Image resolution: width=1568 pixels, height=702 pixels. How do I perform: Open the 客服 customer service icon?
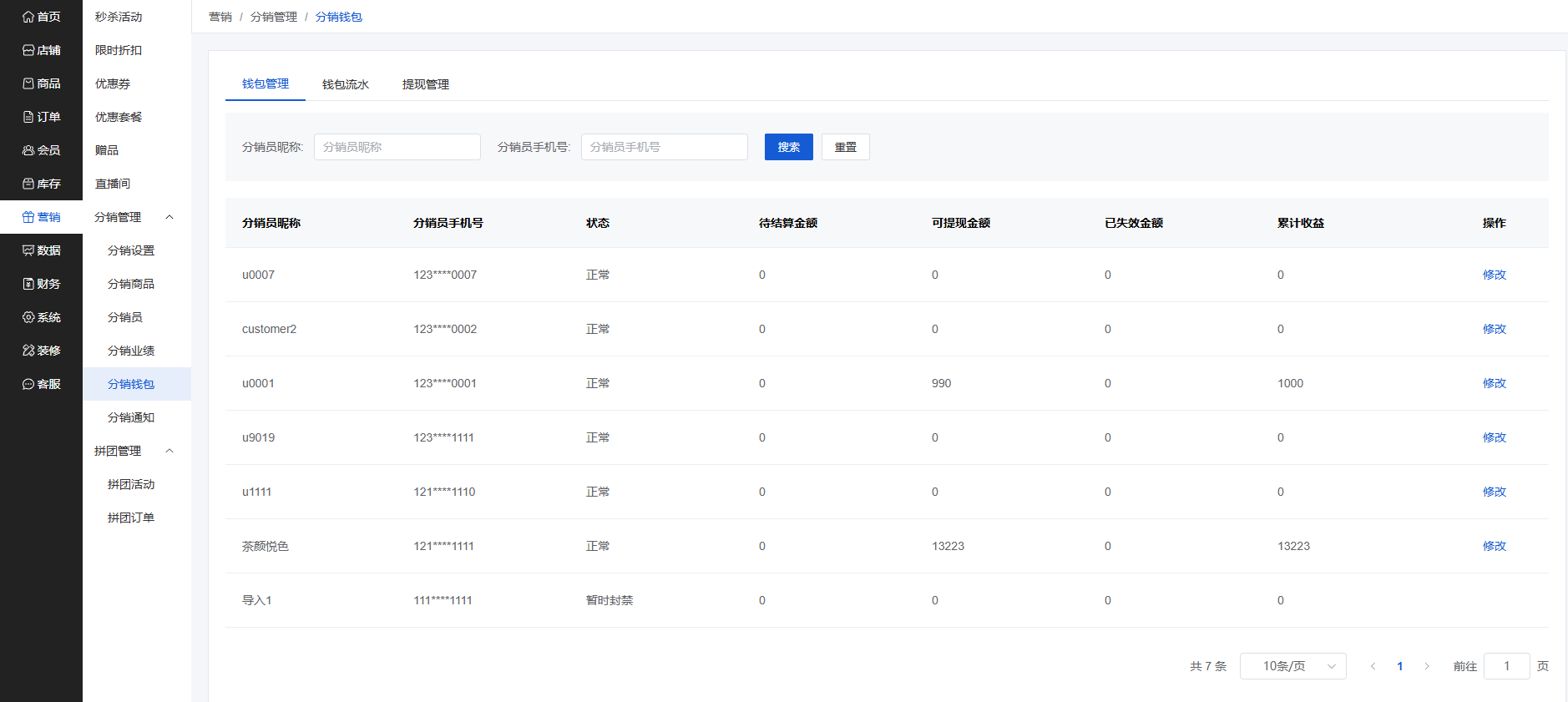click(28, 384)
